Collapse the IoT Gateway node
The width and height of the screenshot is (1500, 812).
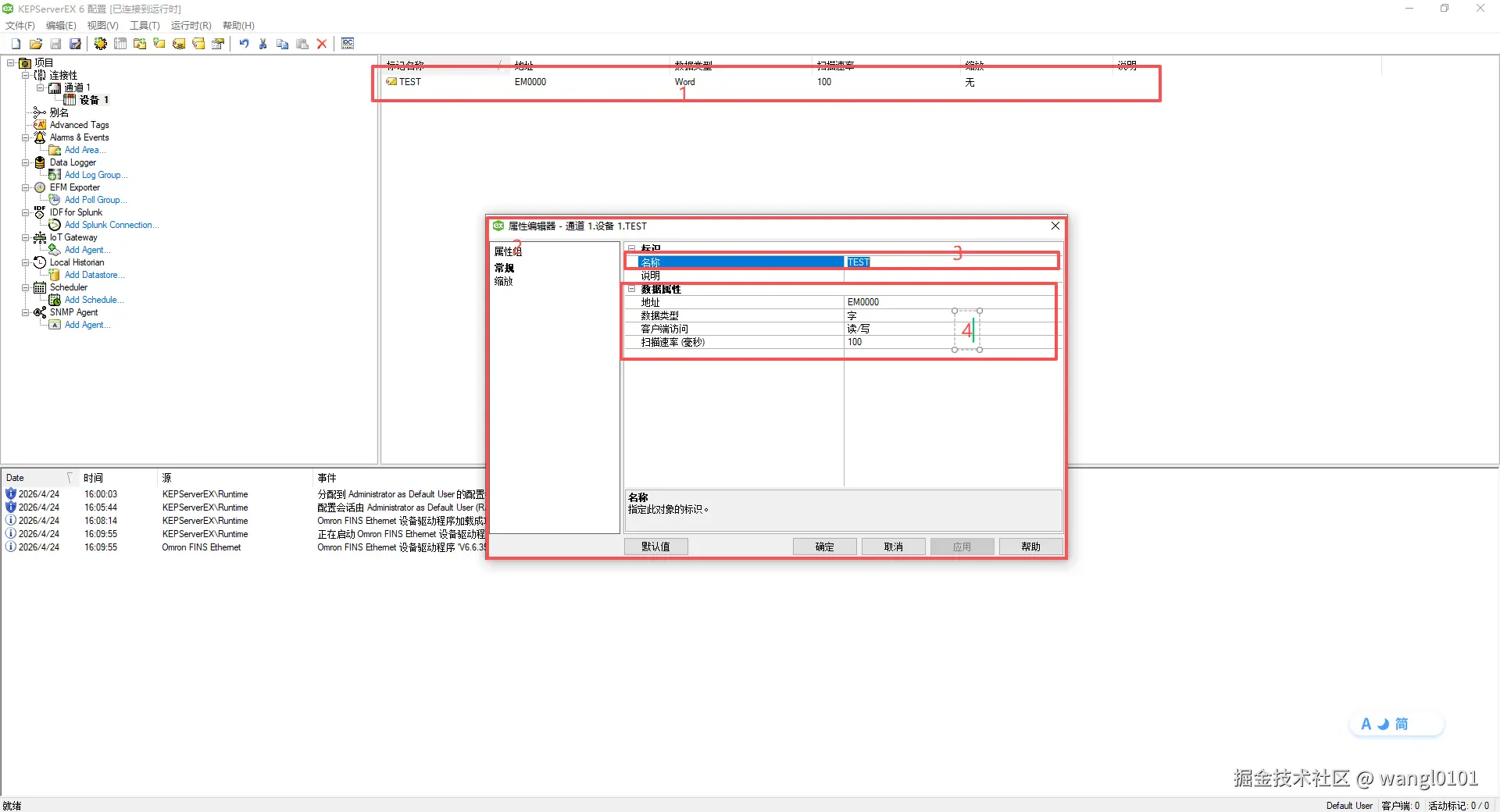(x=26, y=237)
